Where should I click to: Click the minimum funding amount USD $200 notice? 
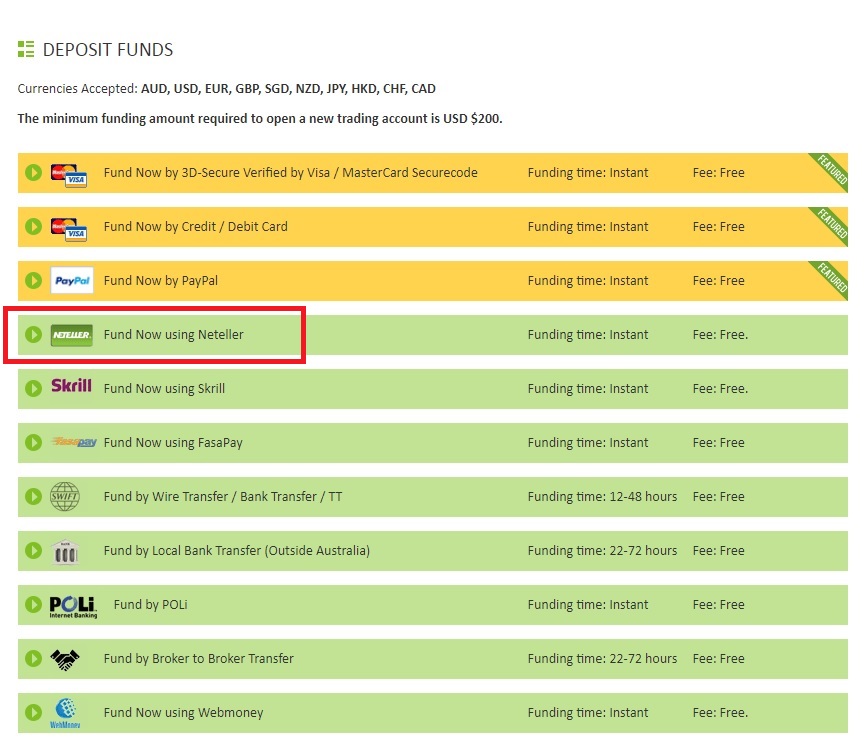point(260,119)
